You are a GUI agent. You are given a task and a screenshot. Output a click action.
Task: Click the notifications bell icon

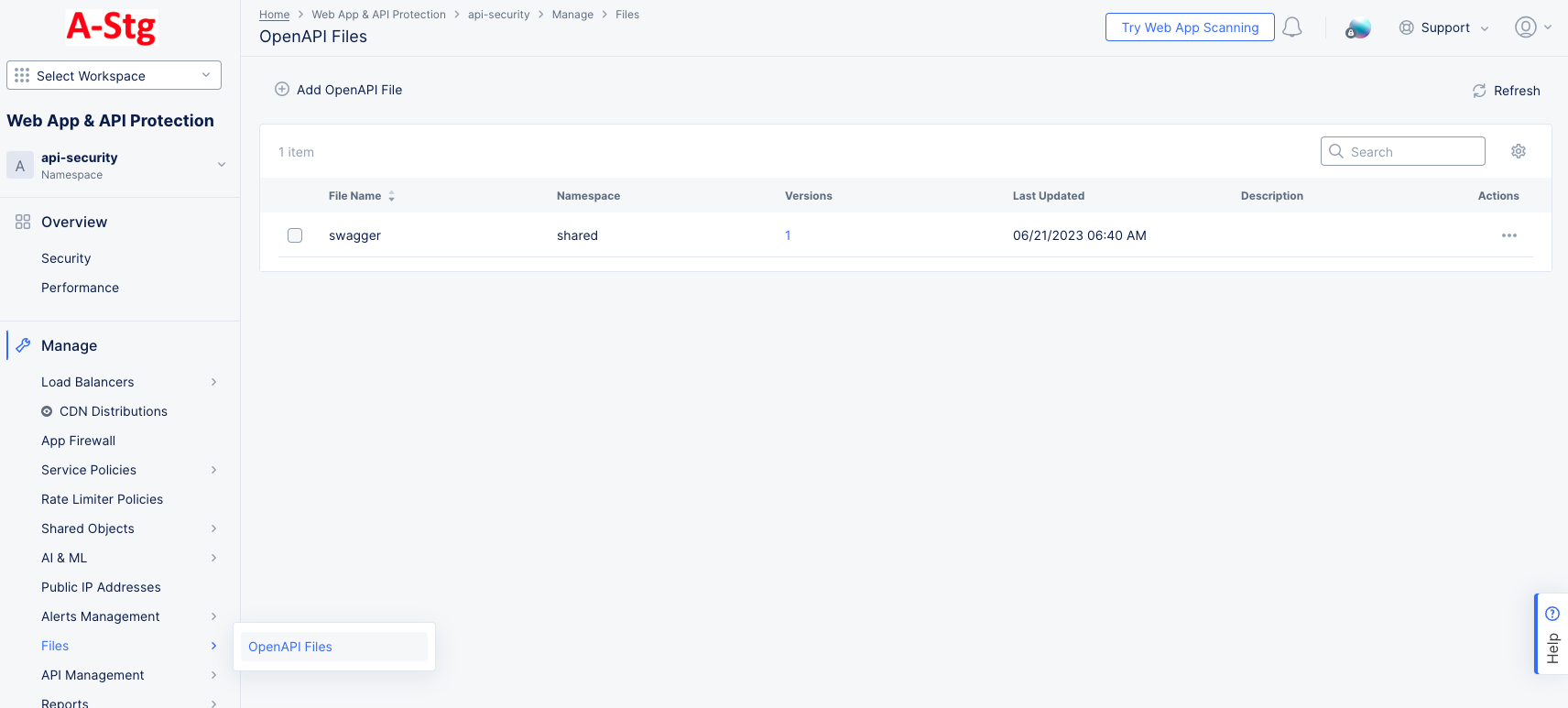click(1291, 27)
